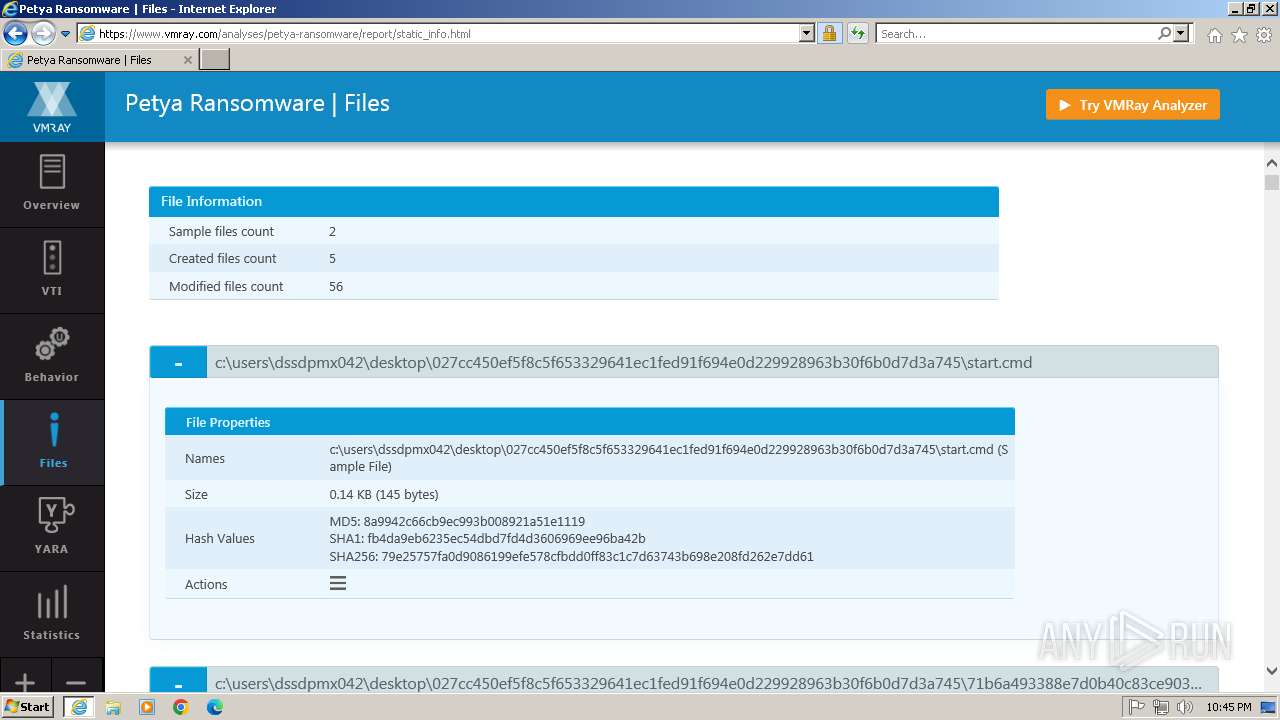Click the Sample files count row

574,231
